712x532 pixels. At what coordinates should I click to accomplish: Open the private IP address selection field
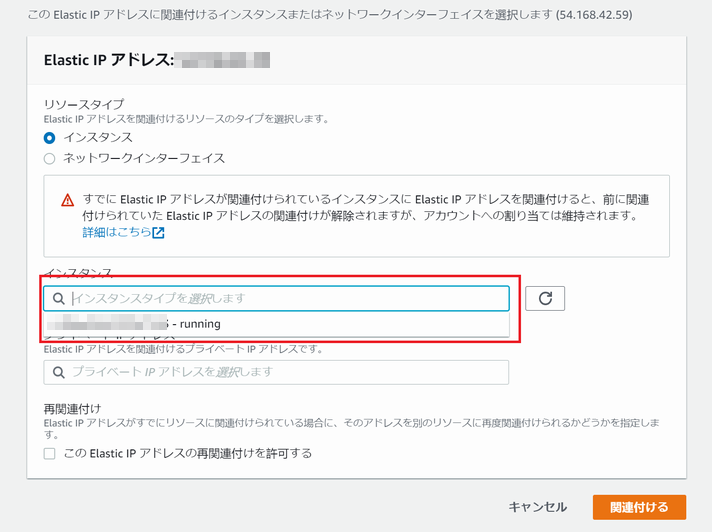tap(276, 372)
